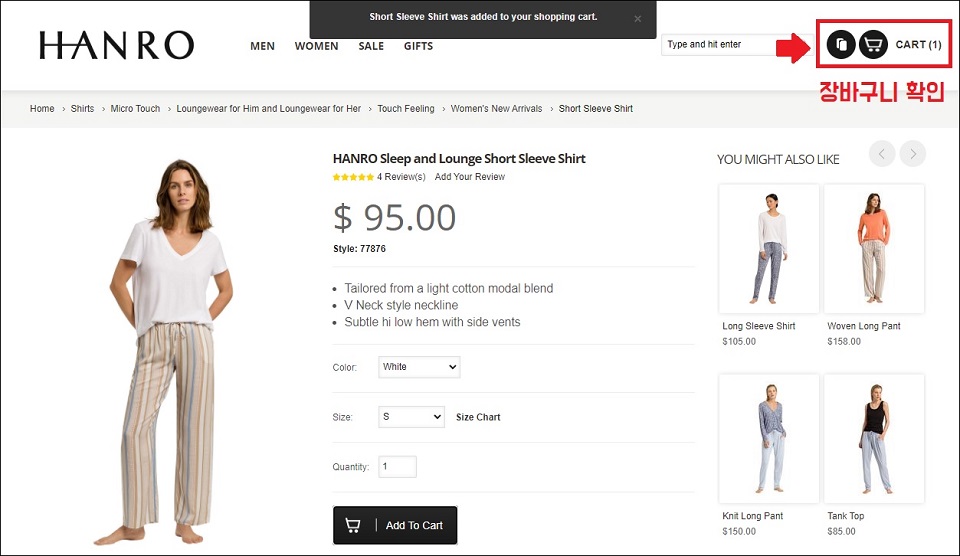Image resolution: width=960 pixels, height=556 pixels.
Task: Open the shopping cart icon
Action: 873,45
